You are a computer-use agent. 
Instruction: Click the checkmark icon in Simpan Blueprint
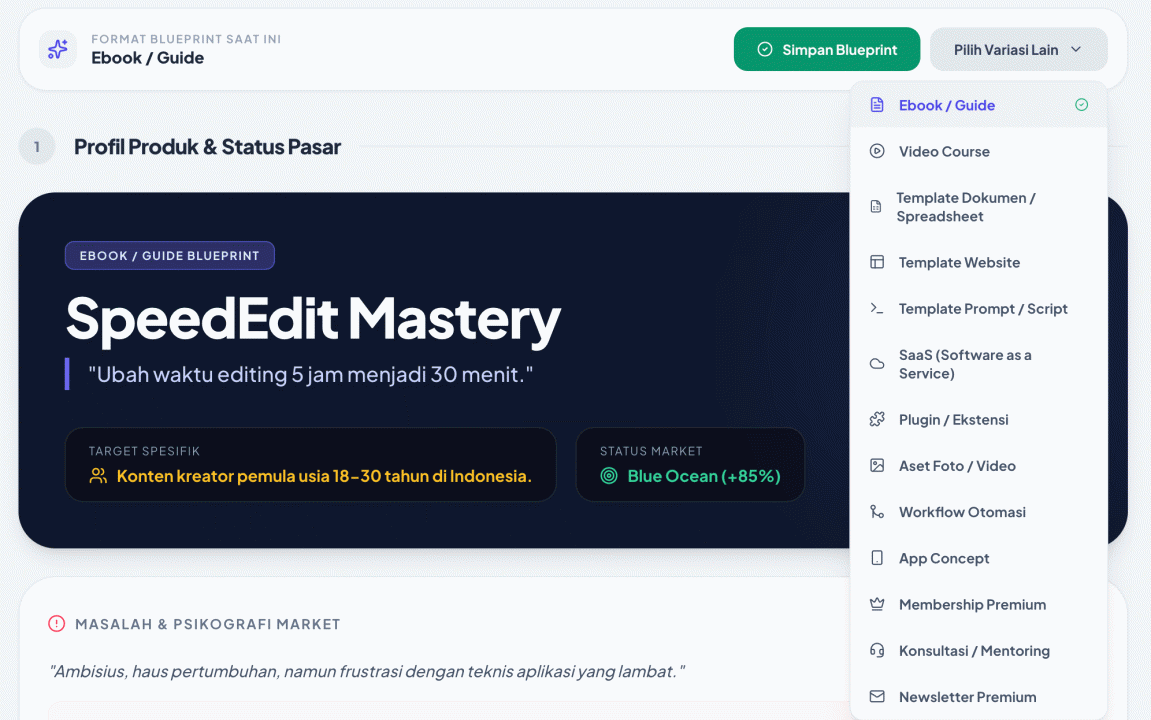click(x=765, y=49)
